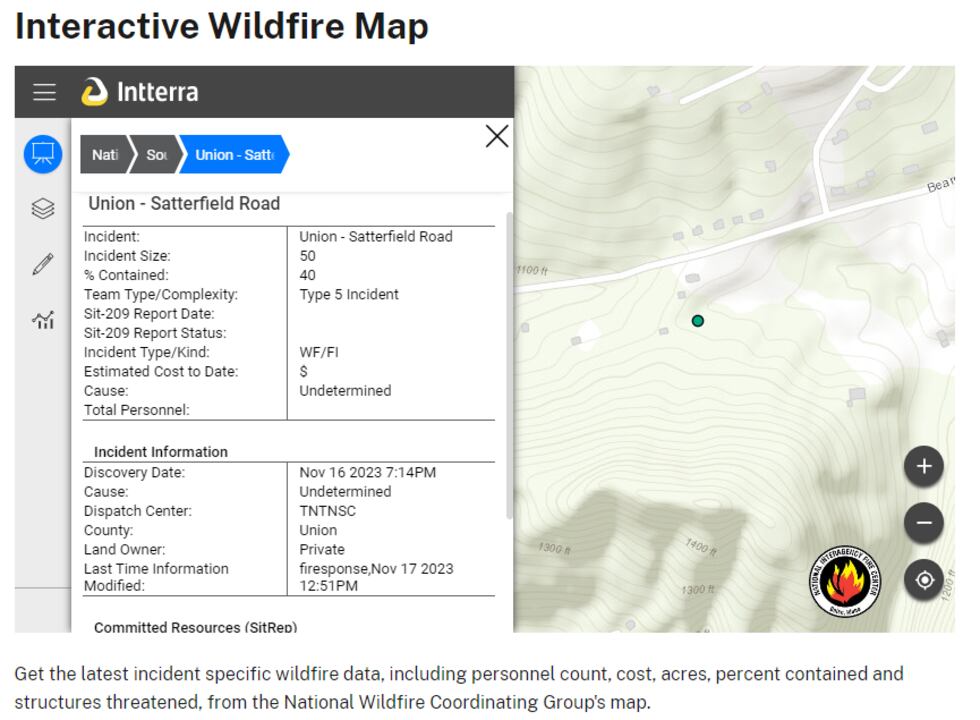Open the chart analytics sidebar icon
980x720 pixels.
coord(43,320)
